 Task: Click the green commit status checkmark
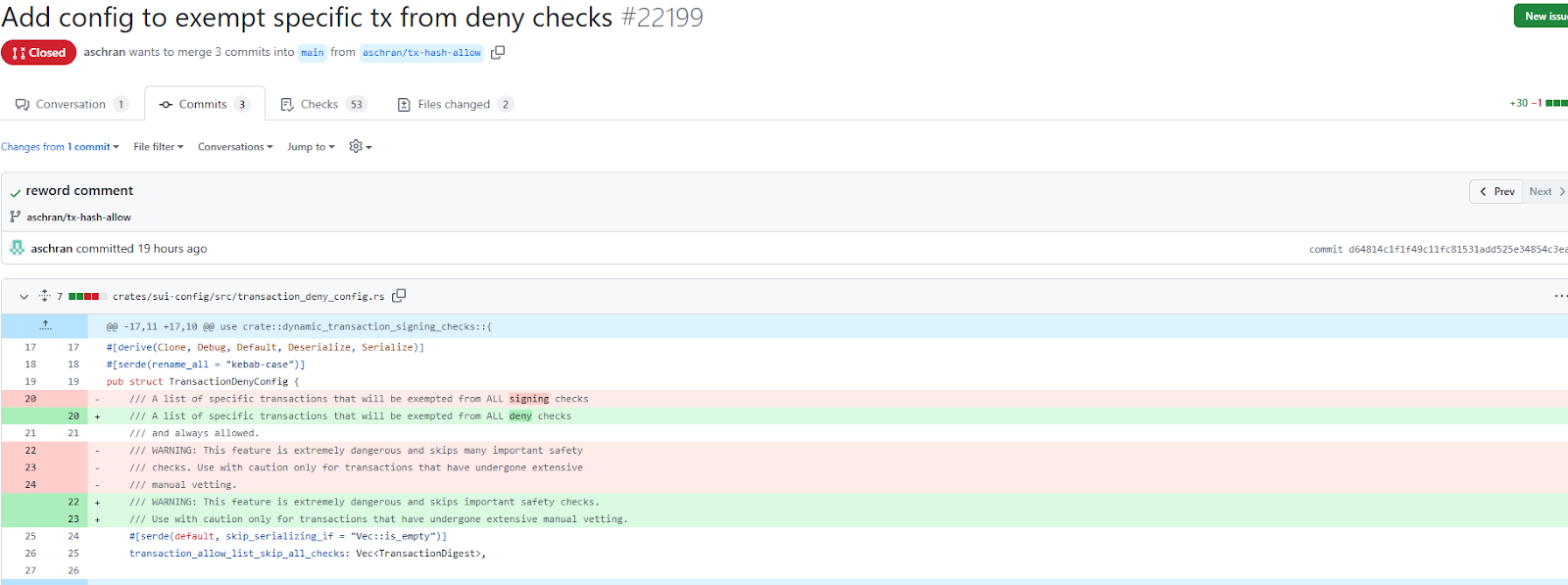point(16,192)
